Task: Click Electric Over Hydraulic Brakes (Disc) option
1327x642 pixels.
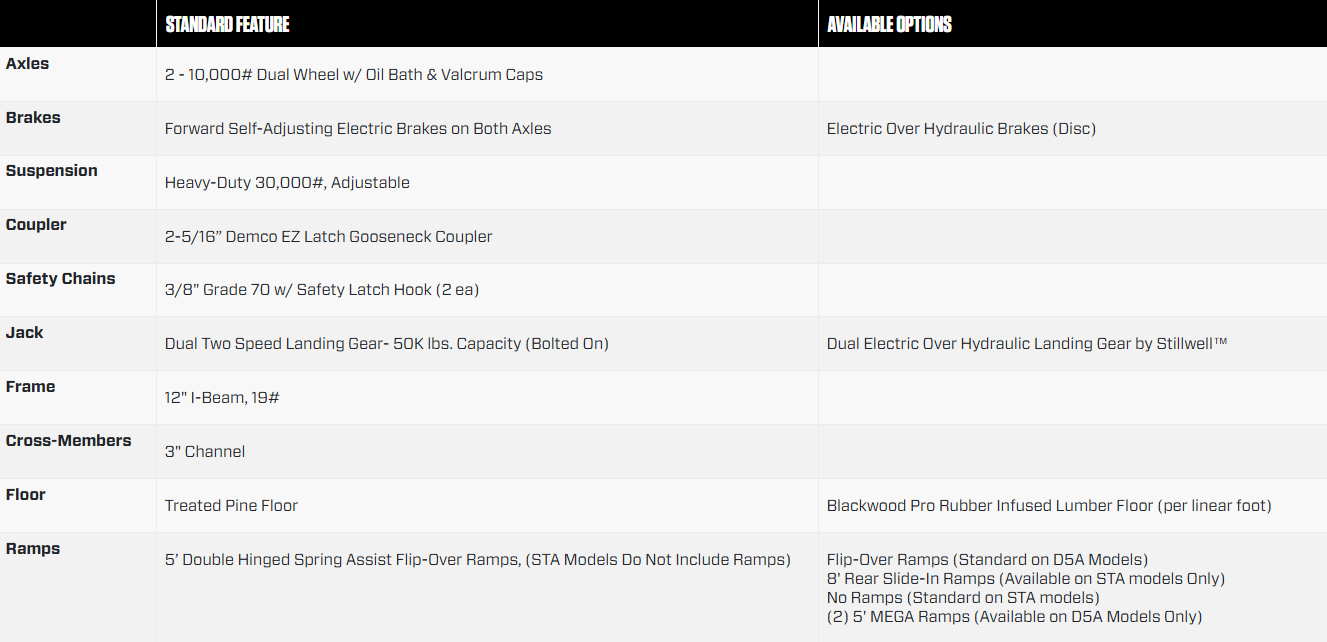Action: pos(961,128)
